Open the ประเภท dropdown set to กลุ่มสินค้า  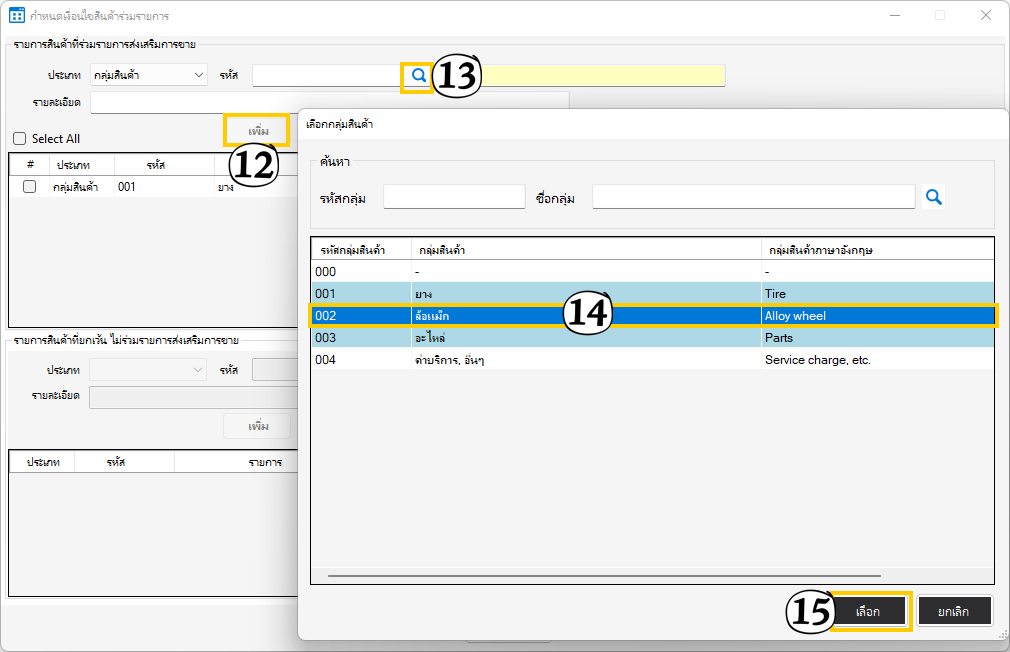tap(148, 75)
